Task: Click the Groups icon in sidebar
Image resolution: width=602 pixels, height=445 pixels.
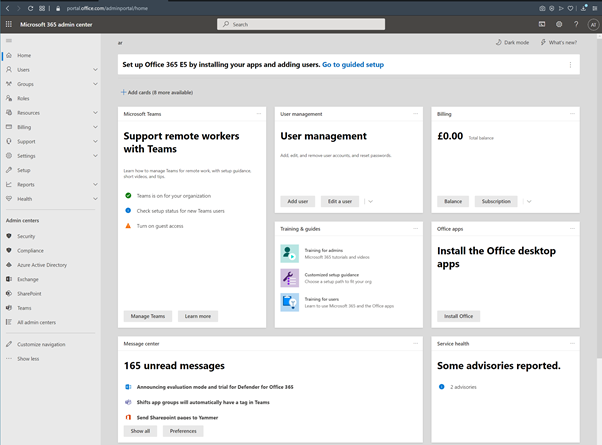Action: coord(9,84)
